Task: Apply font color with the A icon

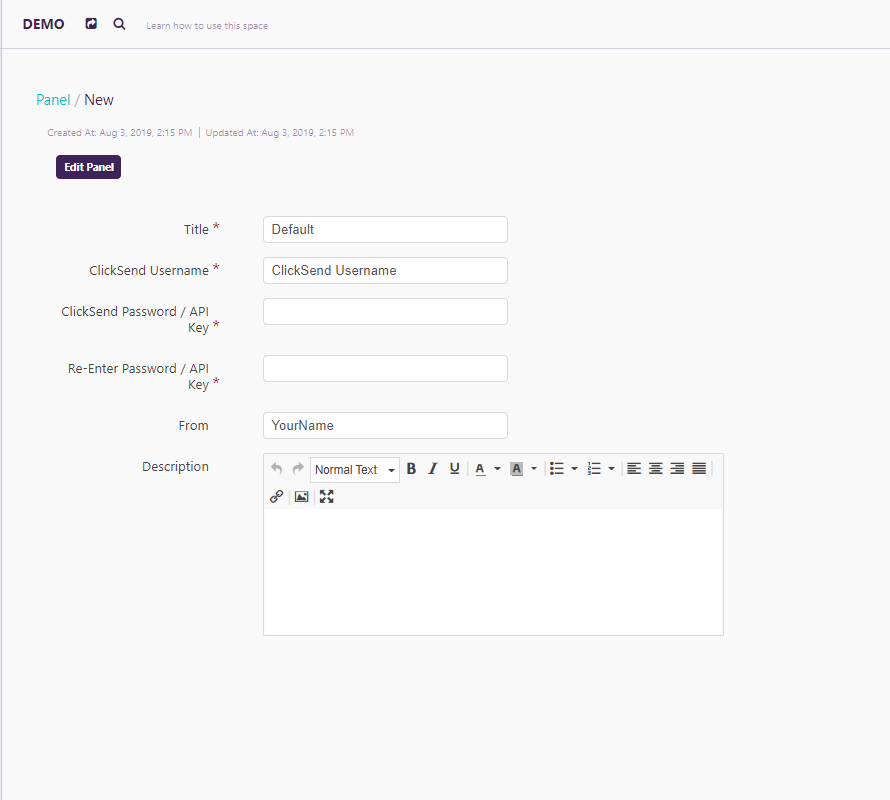Action: [x=480, y=469]
